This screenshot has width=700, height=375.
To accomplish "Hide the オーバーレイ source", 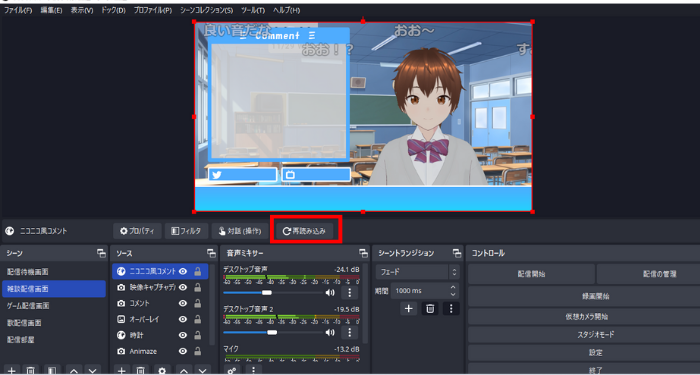I will tap(183, 319).
